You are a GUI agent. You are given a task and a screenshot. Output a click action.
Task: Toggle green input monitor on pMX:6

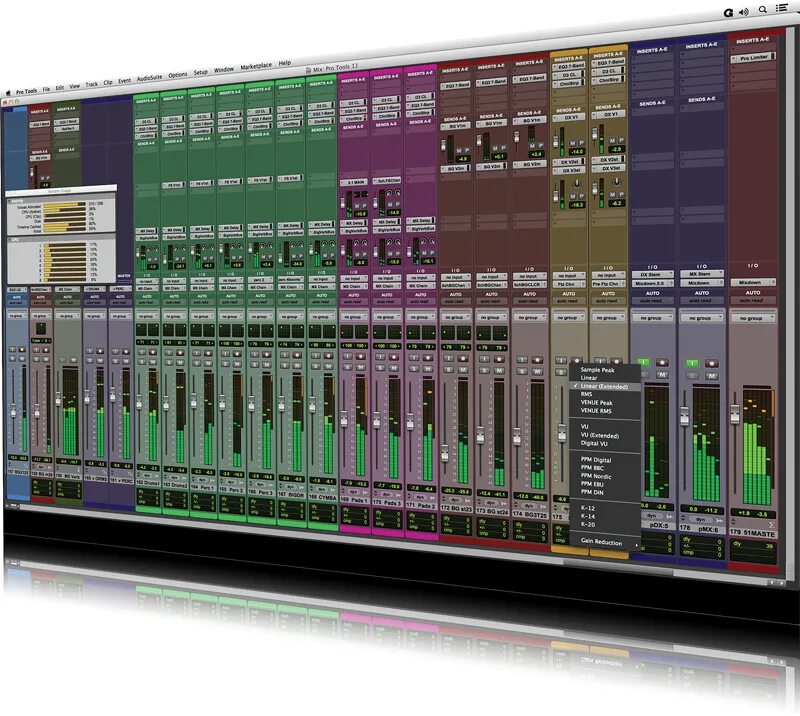tap(692, 363)
